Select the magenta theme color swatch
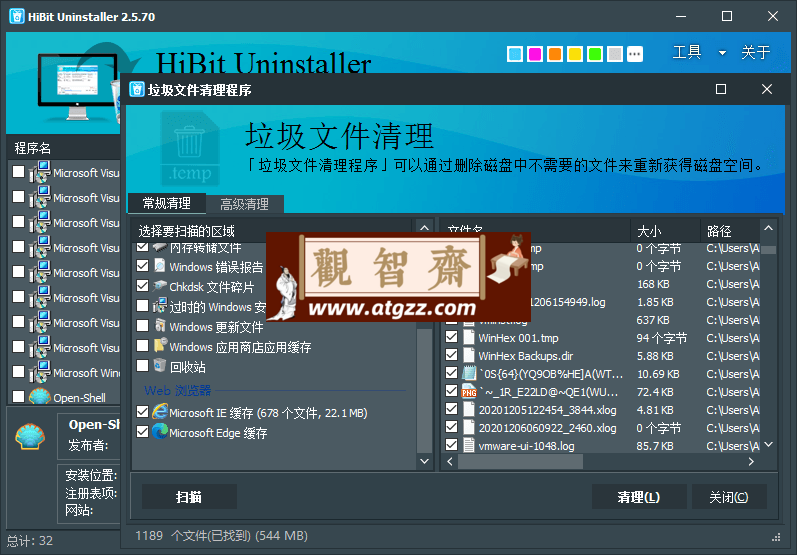Screen dimensions: 797x555 (535, 54)
